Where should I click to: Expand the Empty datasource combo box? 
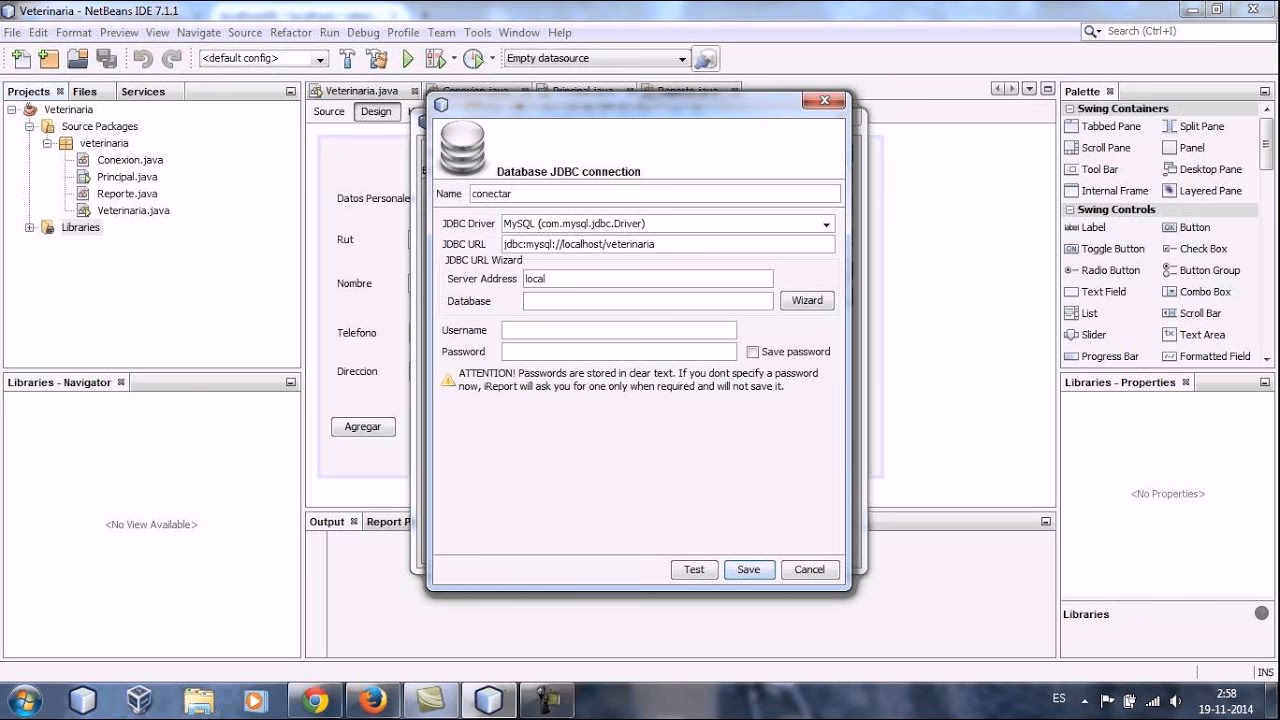[x=682, y=58]
